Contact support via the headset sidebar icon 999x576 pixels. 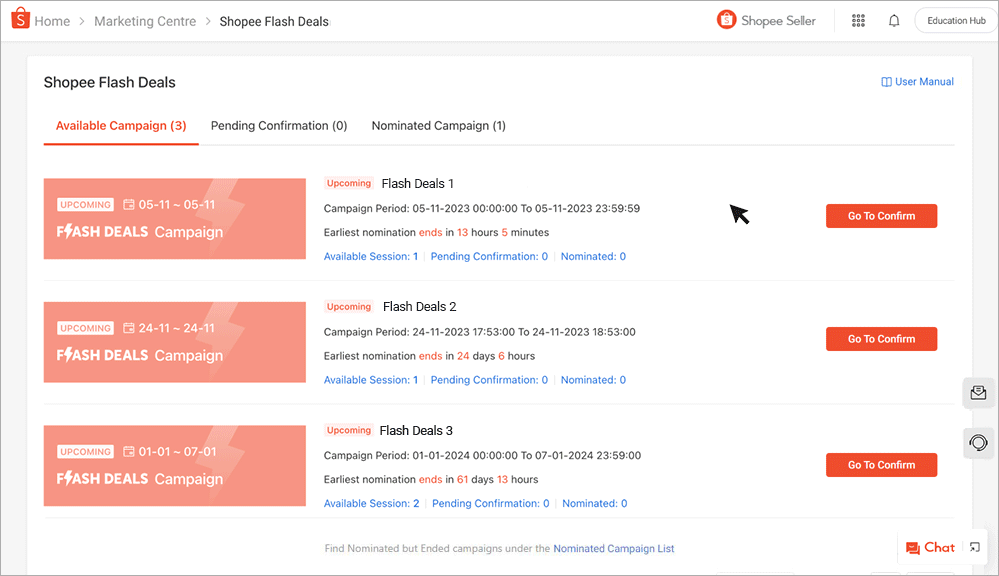978,443
